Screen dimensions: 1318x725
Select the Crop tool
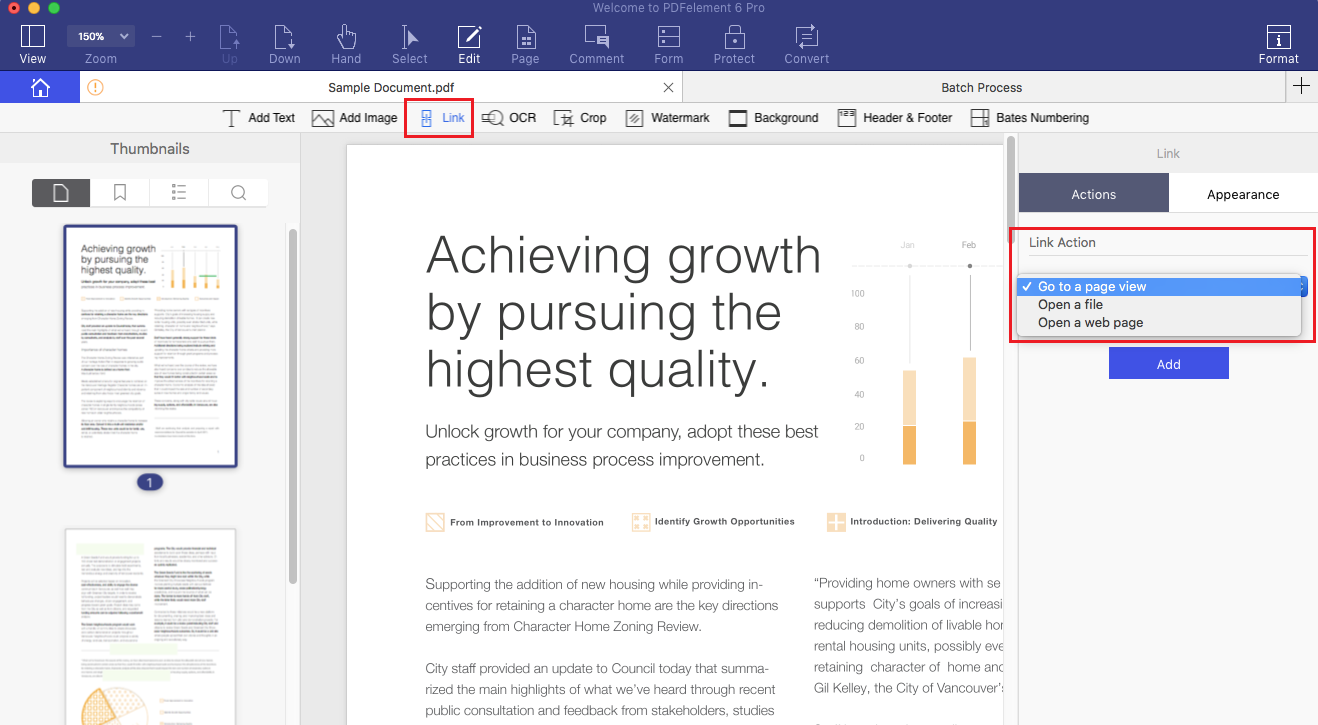(580, 118)
